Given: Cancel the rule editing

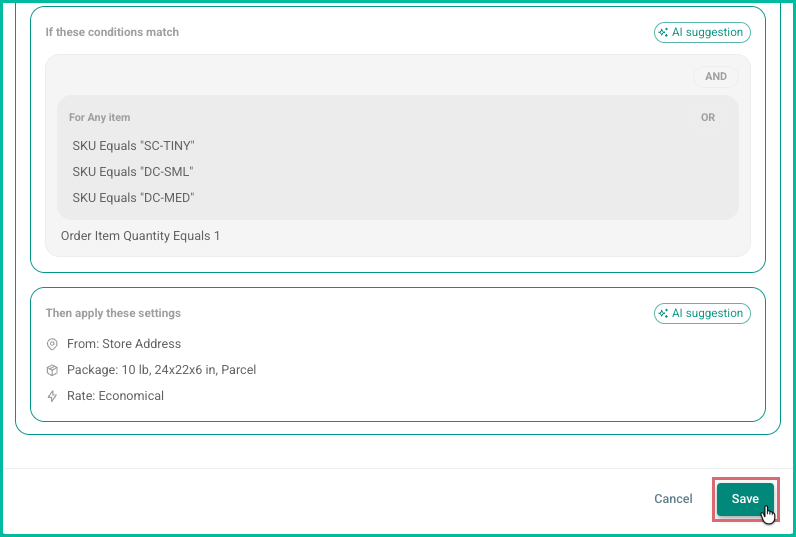Looking at the screenshot, I should [x=673, y=499].
